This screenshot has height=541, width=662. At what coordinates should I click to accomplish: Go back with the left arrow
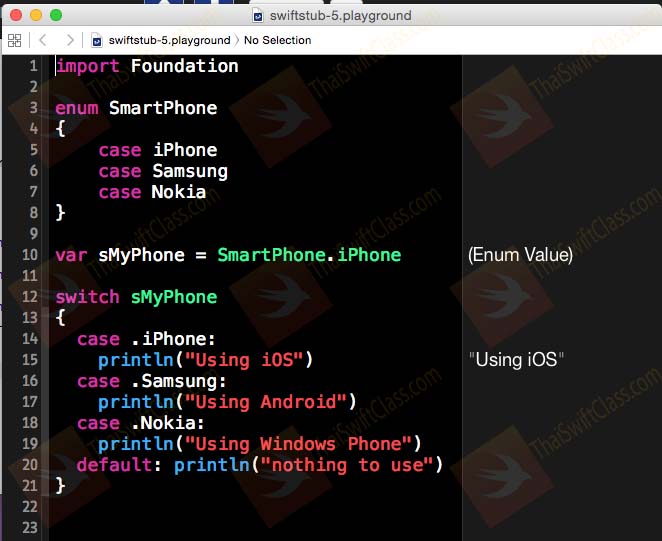pyautogui.click(x=42, y=40)
